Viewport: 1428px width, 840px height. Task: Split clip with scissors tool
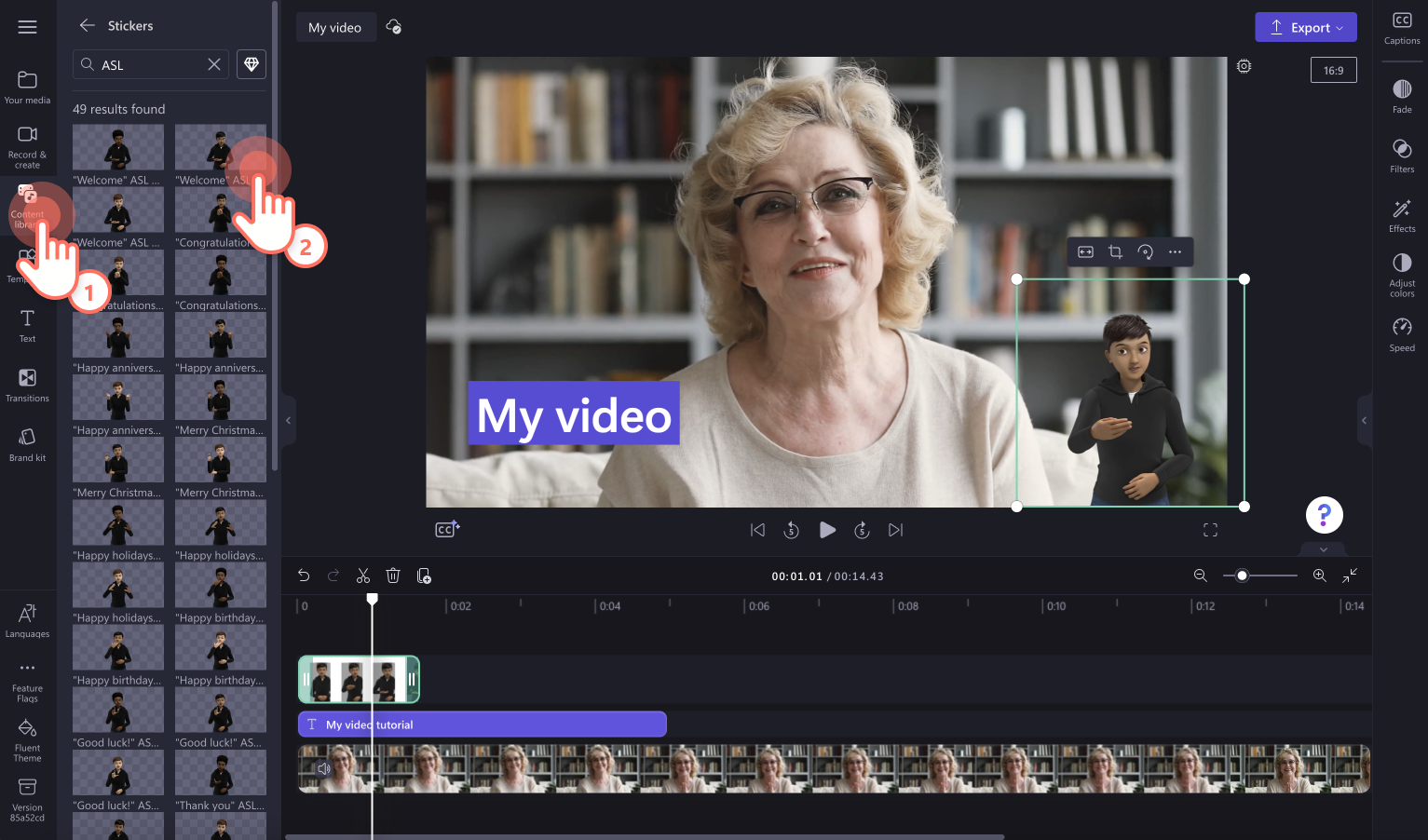point(363,576)
